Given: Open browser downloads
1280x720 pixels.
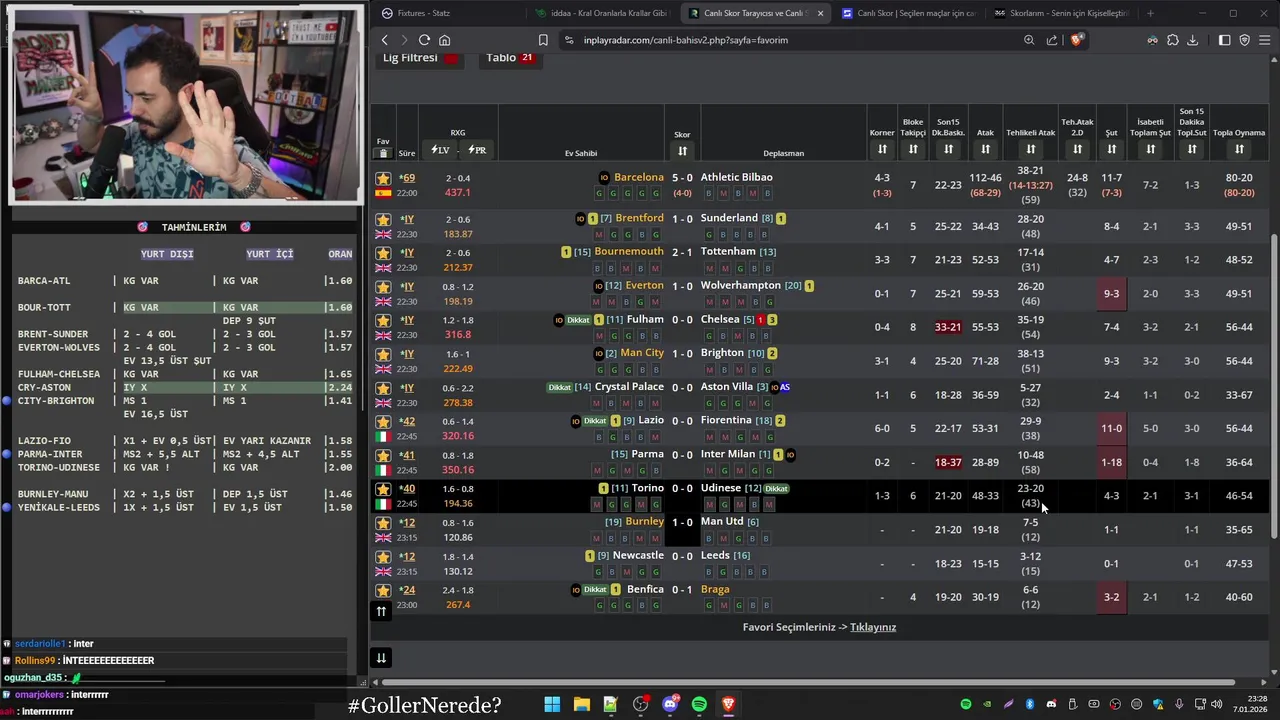Looking at the screenshot, I should [1192, 40].
